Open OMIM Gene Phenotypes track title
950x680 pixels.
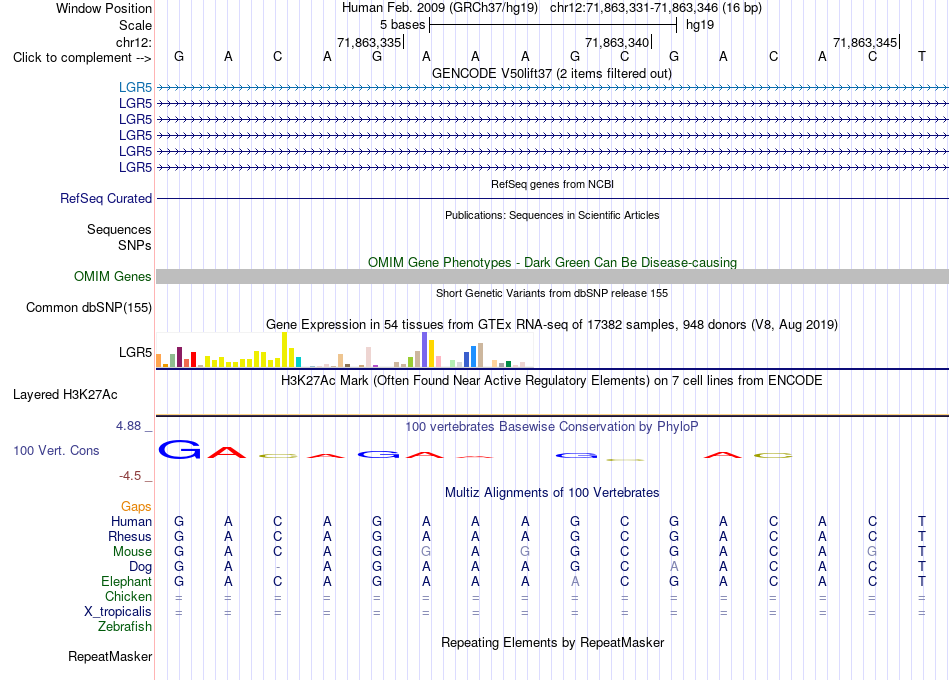click(x=552, y=262)
